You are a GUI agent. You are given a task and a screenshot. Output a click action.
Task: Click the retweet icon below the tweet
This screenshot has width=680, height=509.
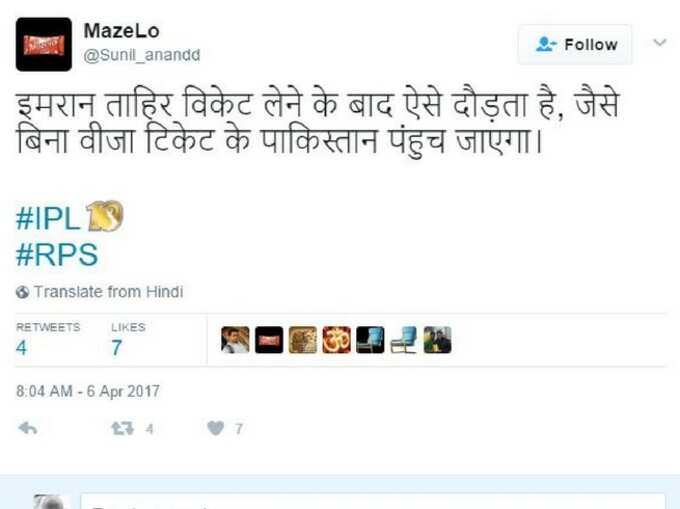tap(122, 429)
